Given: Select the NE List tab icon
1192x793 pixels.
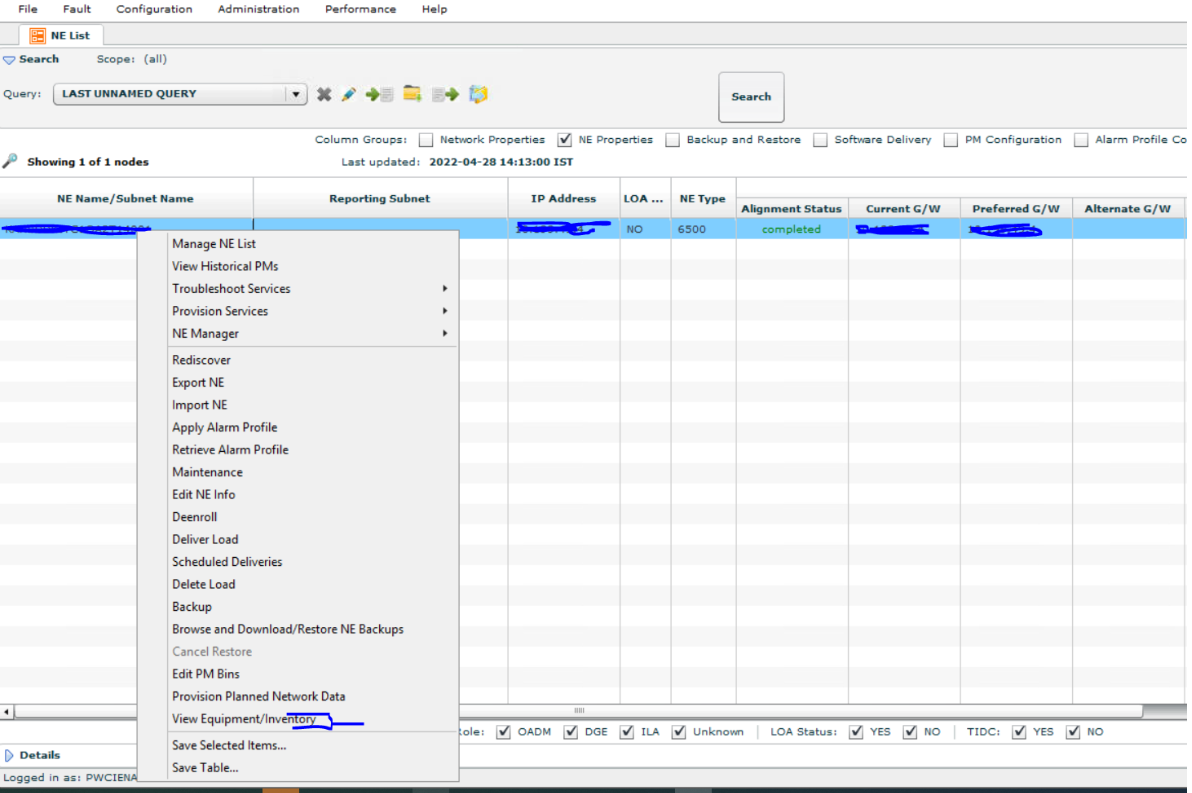Looking at the screenshot, I should pyautogui.click(x=38, y=34).
